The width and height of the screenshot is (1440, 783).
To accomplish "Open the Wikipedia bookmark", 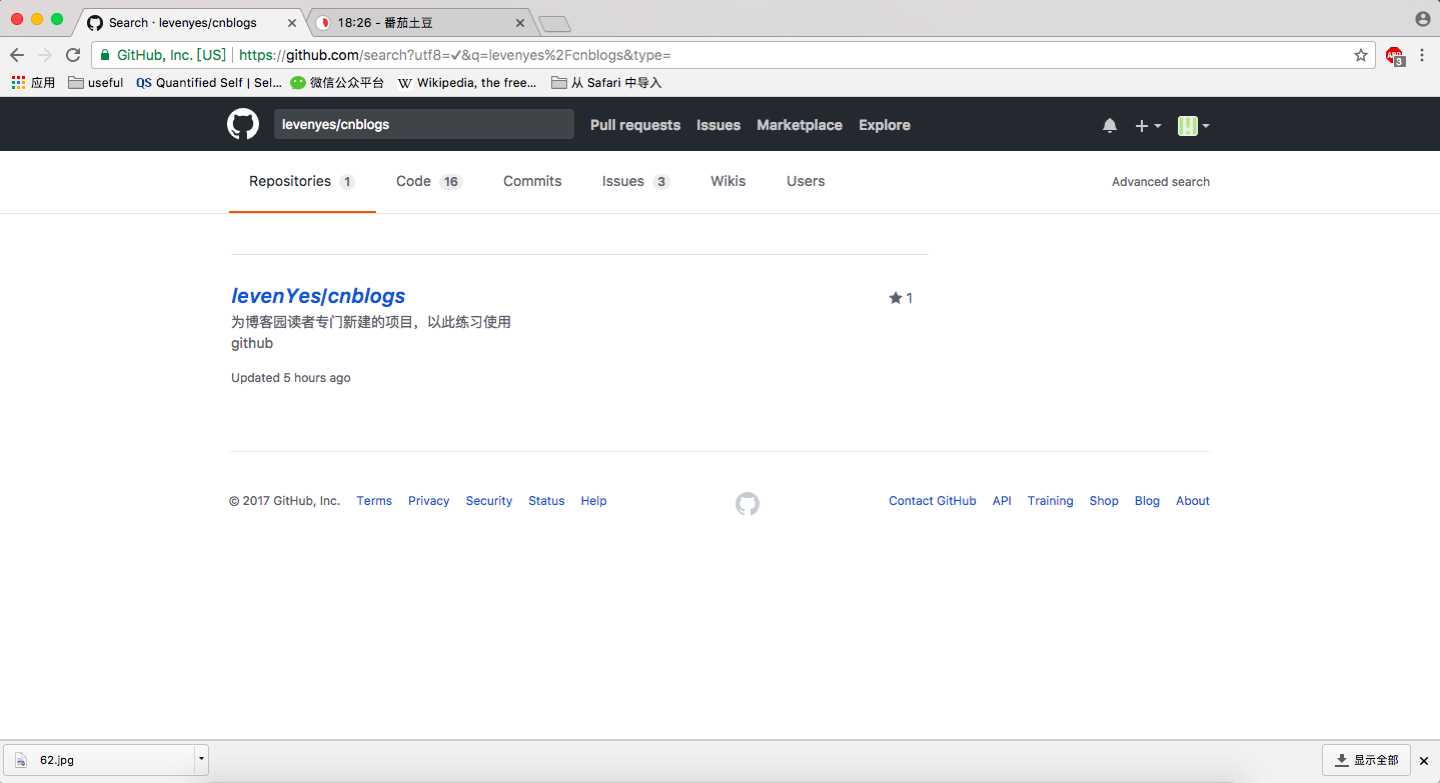I will (x=467, y=82).
